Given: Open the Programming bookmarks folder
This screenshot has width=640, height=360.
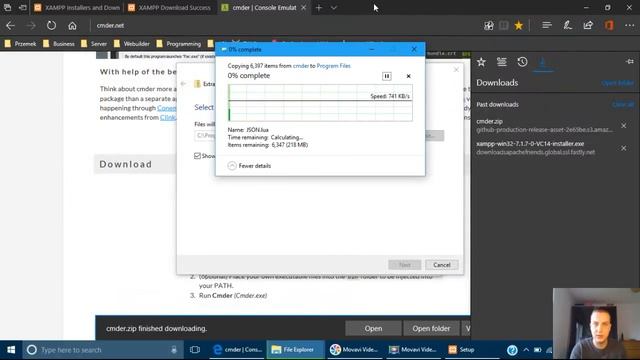Looking at the screenshot, I should tap(179, 44).
